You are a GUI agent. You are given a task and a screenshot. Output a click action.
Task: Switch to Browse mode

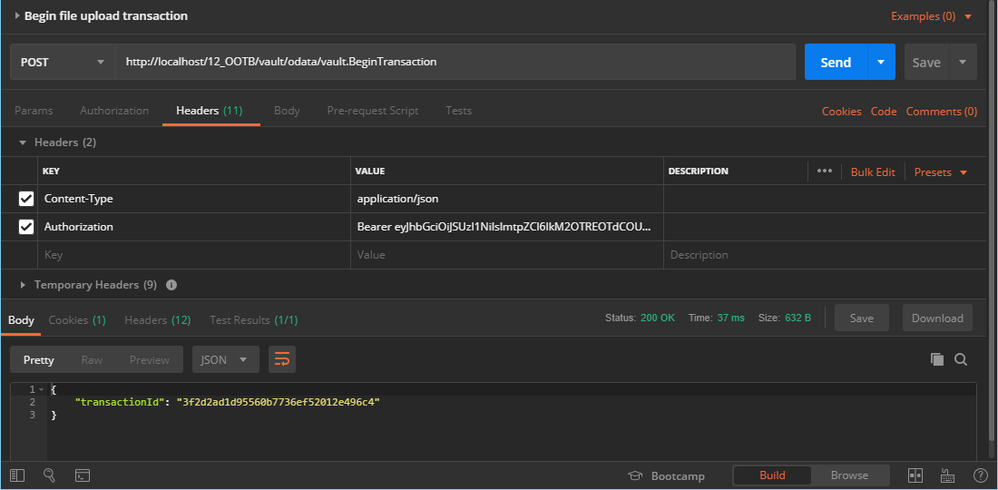[849, 475]
